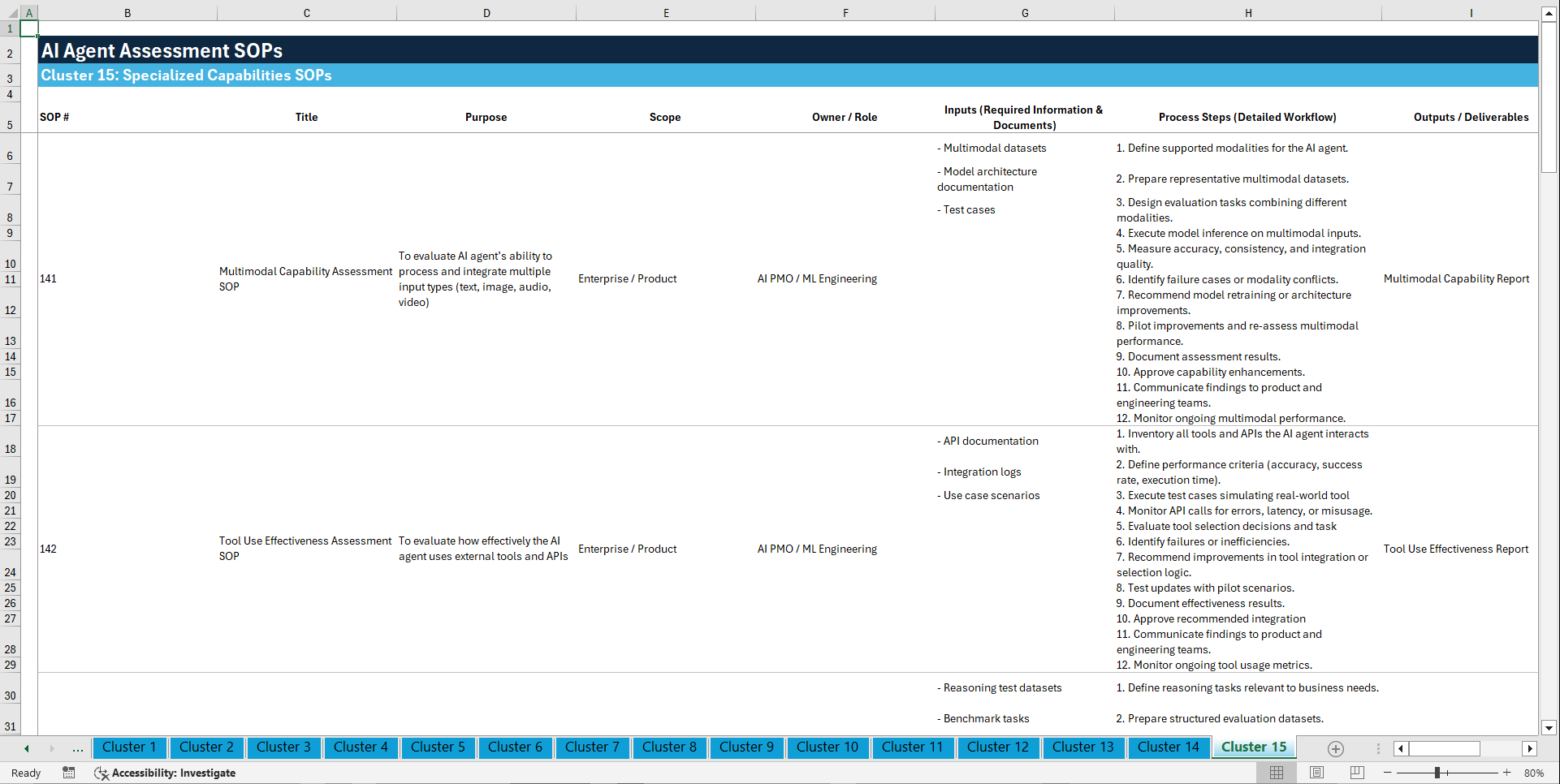Open zoom dialog via the 80% button
Image resolution: width=1560 pixels, height=784 pixels.
pyautogui.click(x=1535, y=773)
